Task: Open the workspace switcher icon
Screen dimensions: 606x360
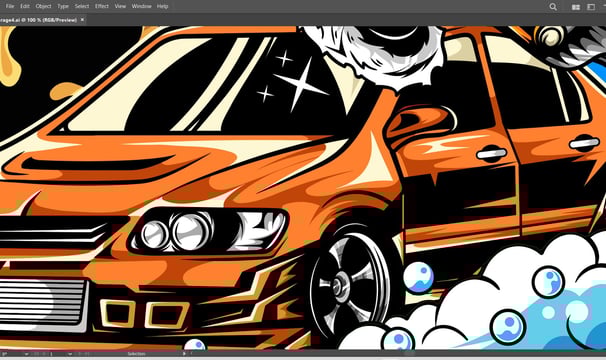Action: click(591, 7)
